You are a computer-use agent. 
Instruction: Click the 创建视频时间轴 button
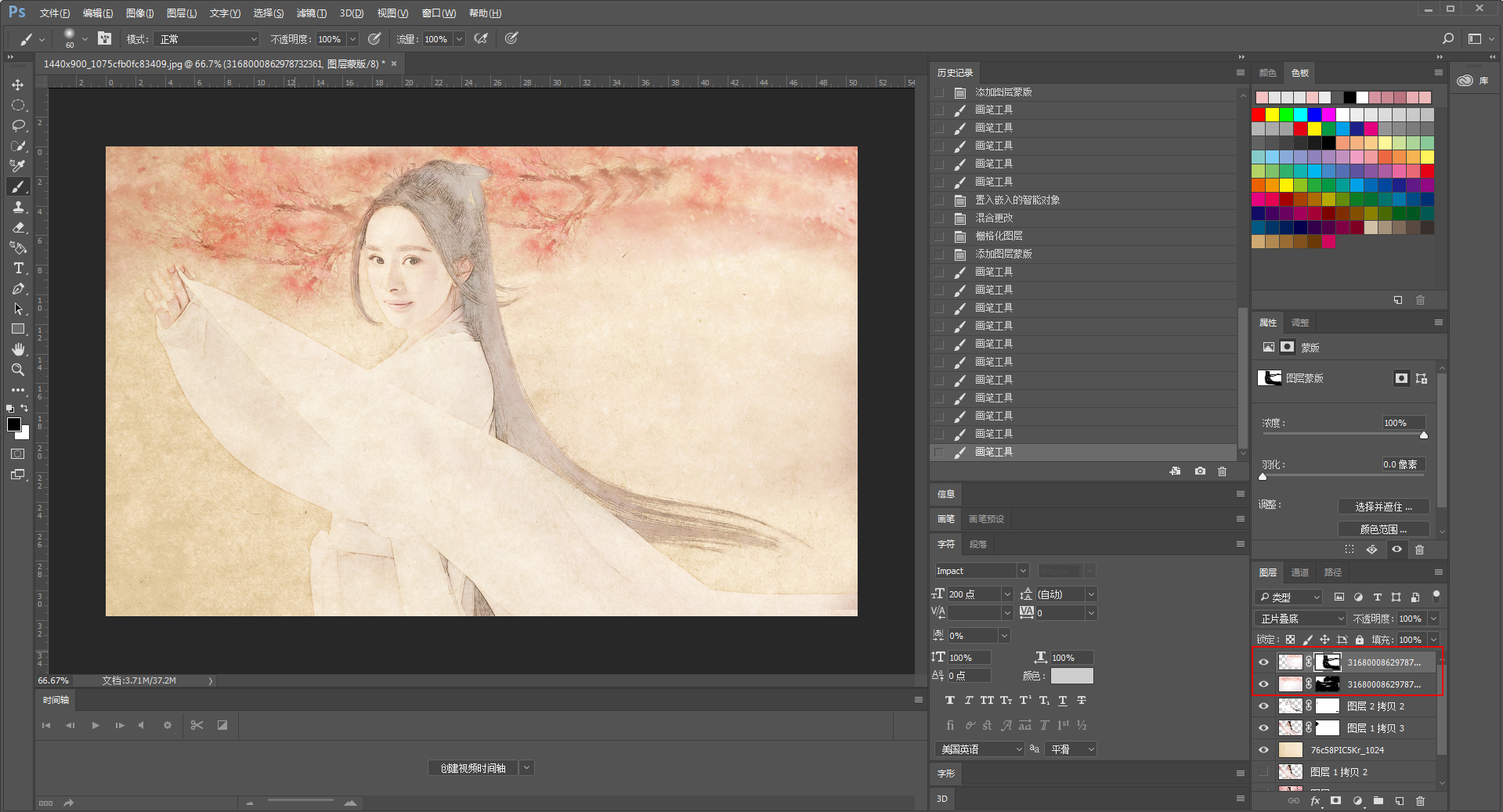pos(473,768)
